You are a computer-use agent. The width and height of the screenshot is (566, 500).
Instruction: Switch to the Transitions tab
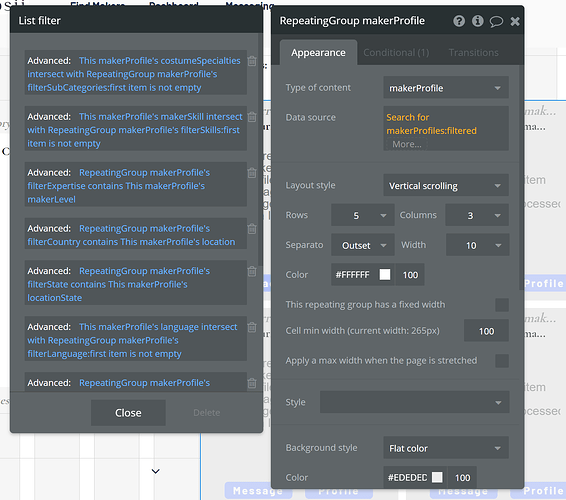pyautogui.click(x=473, y=53)
